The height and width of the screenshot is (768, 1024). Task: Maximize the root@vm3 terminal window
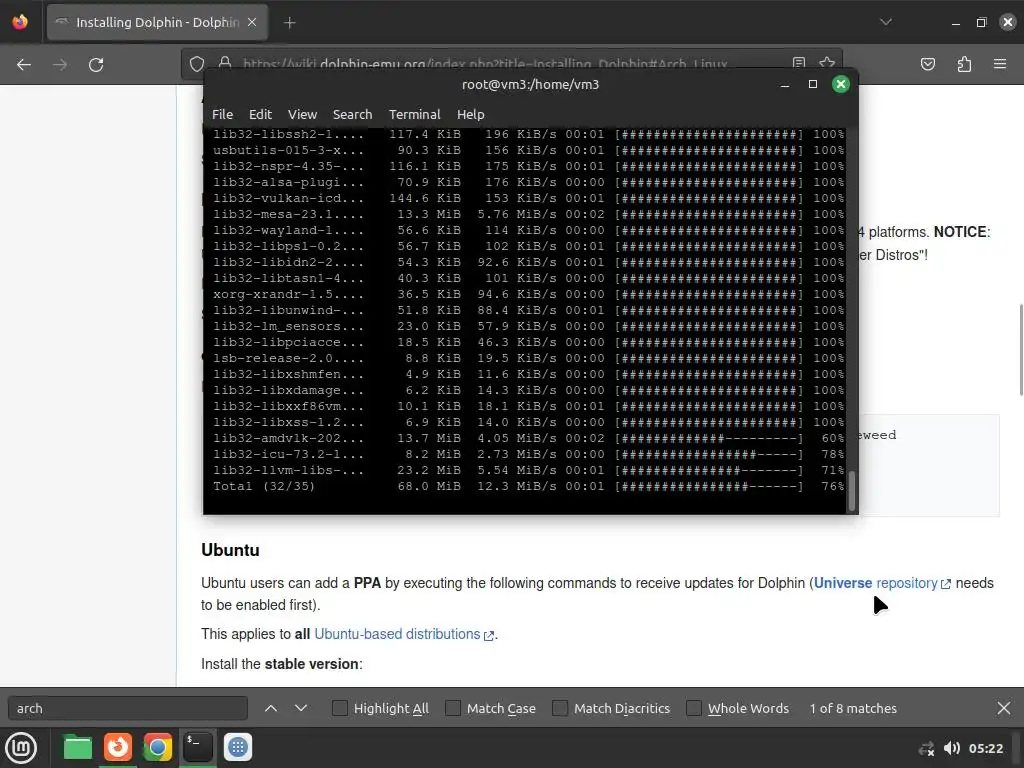tap(813, 84)
